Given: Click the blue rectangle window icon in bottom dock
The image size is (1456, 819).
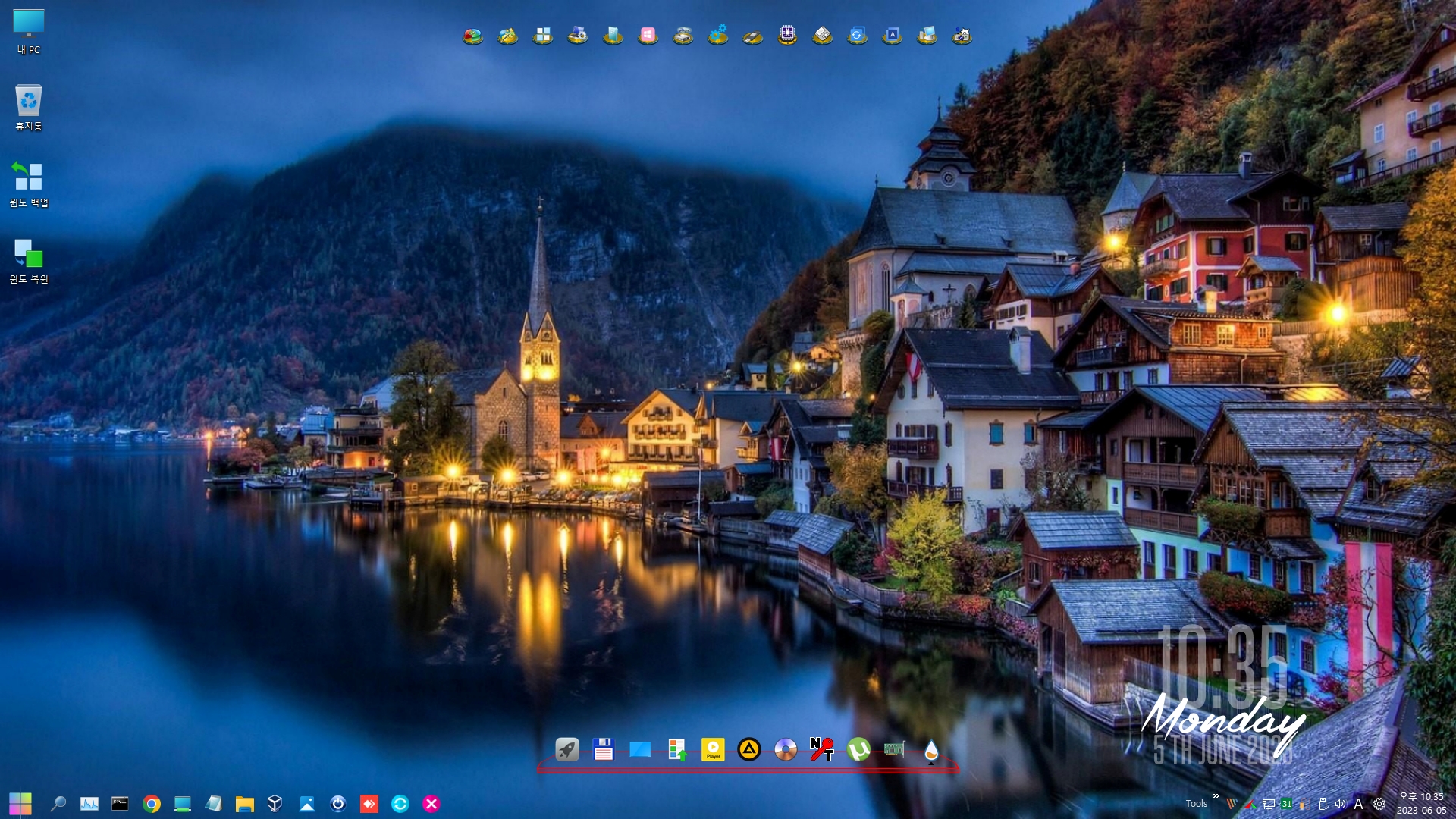Looking at the screenshot, I should (x=640, y=750).
